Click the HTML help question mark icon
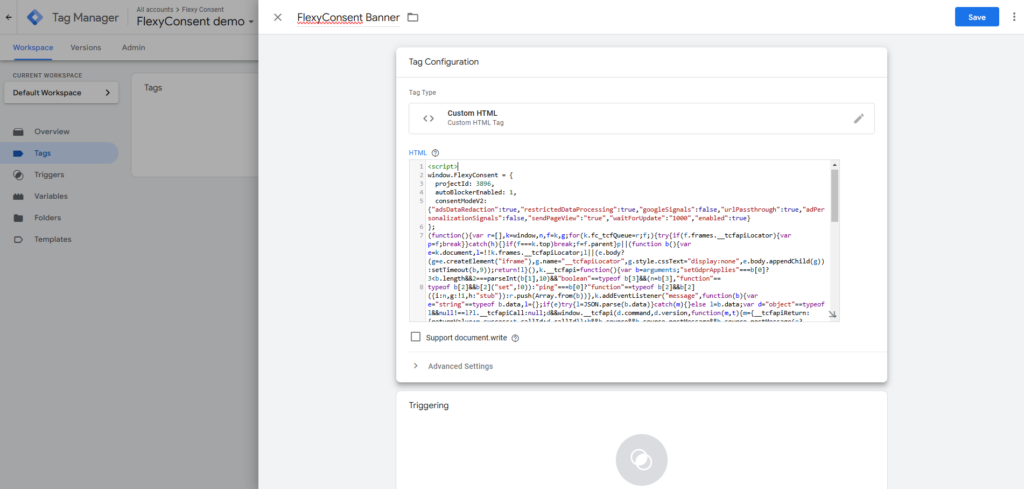This screenshot has width=1024, height=489. 435,153
